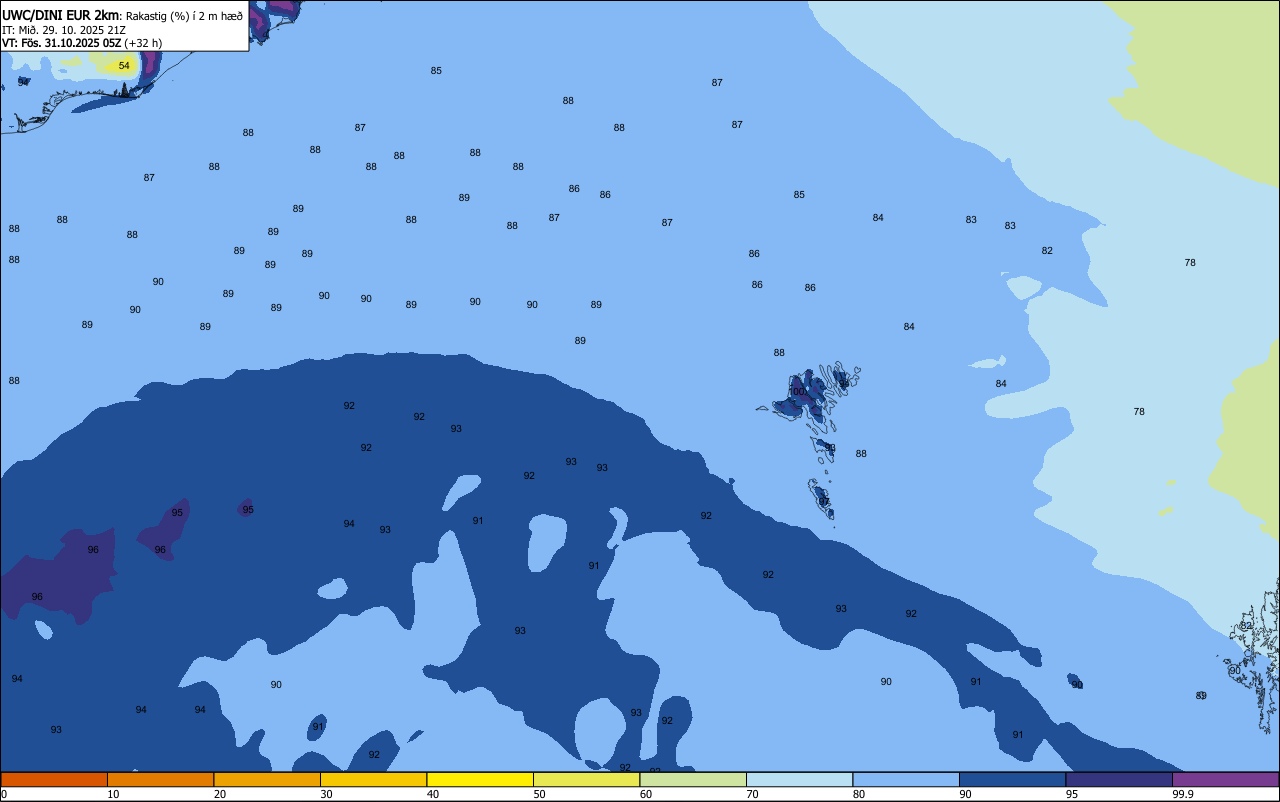Screen dimensions: 1280x802
Task: Click the legend tick label '60'
Action: coord(646,794)
